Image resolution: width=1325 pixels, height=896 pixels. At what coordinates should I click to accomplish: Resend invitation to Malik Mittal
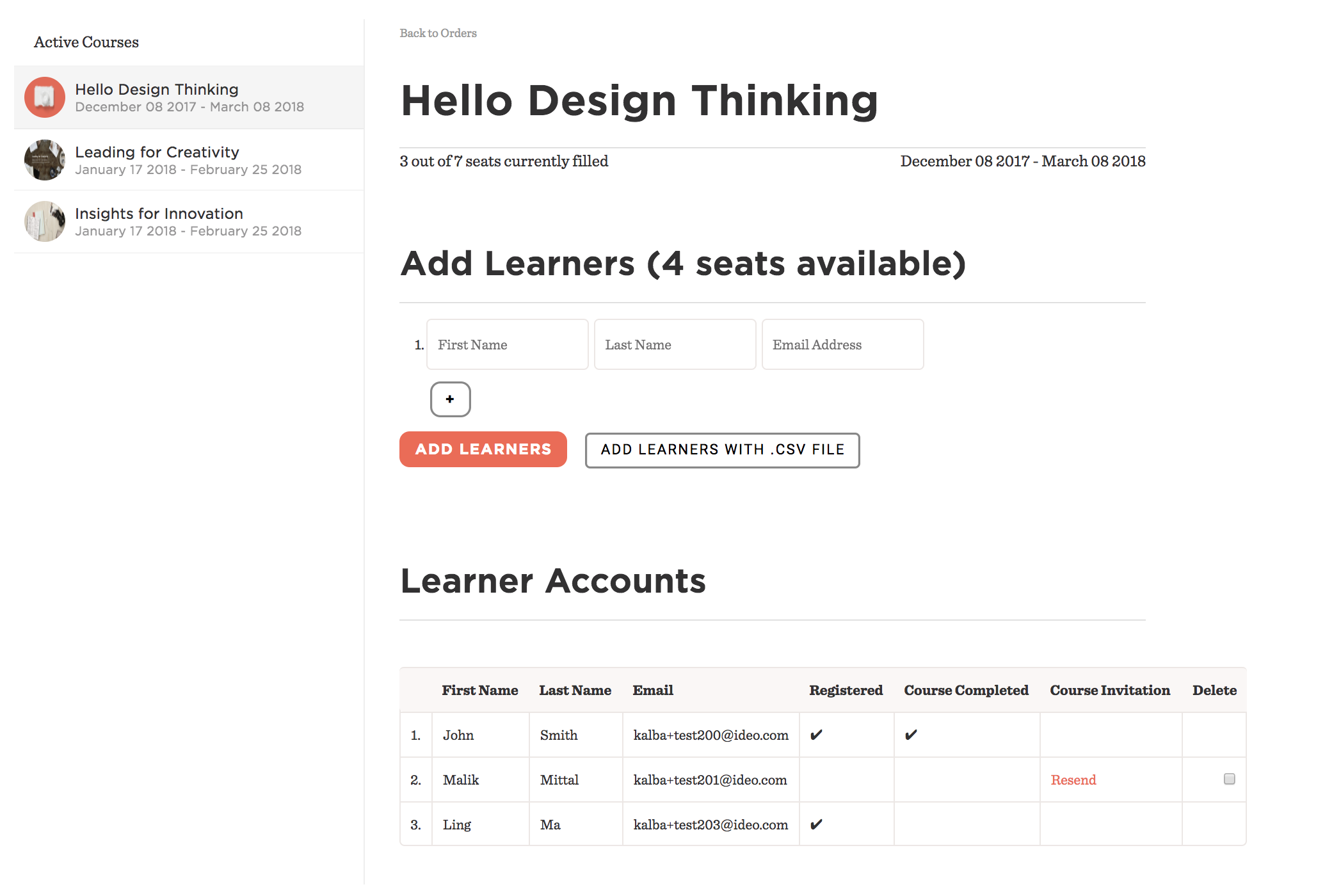(1073, 780)
